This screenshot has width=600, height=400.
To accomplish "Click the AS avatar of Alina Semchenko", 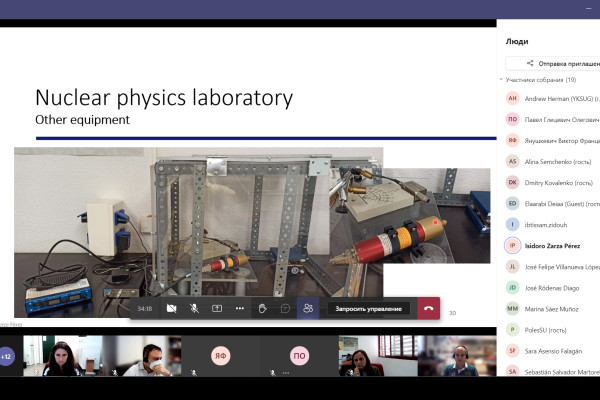I will click(513, 161).
